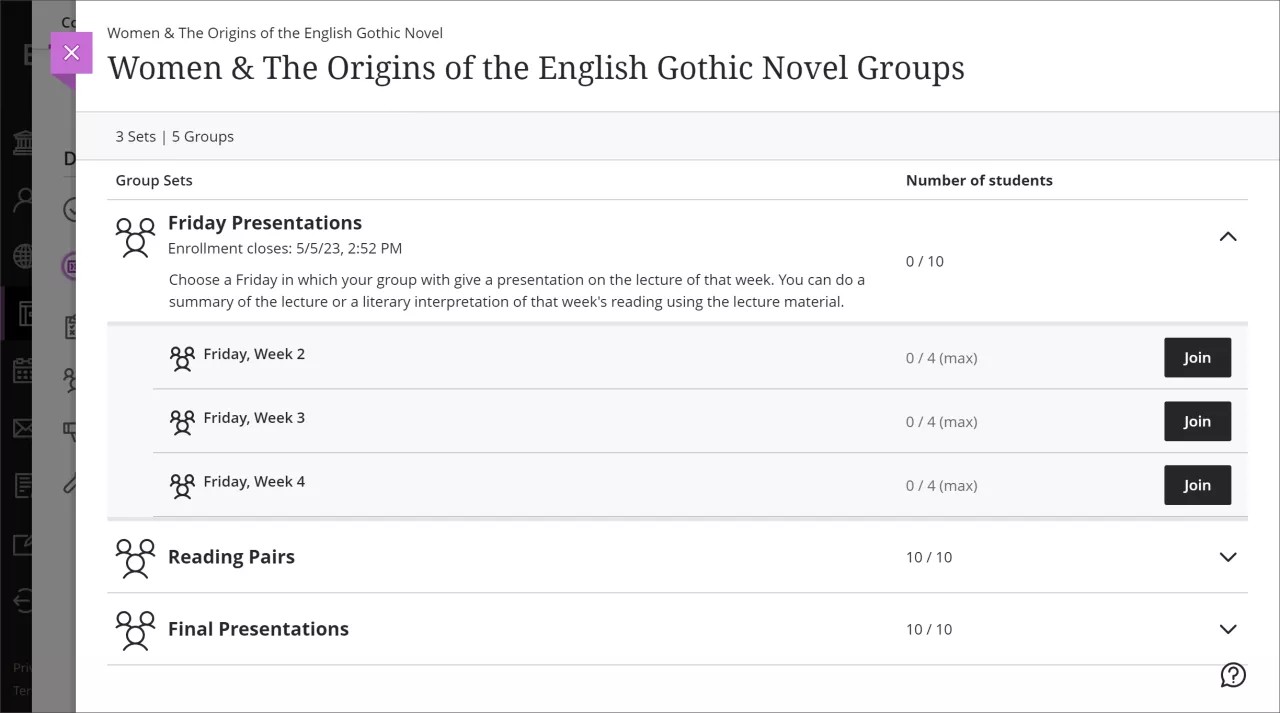Click the group icon beside Friday Presentations
This screenshot has width=1280, height=713.
[136, 237]
